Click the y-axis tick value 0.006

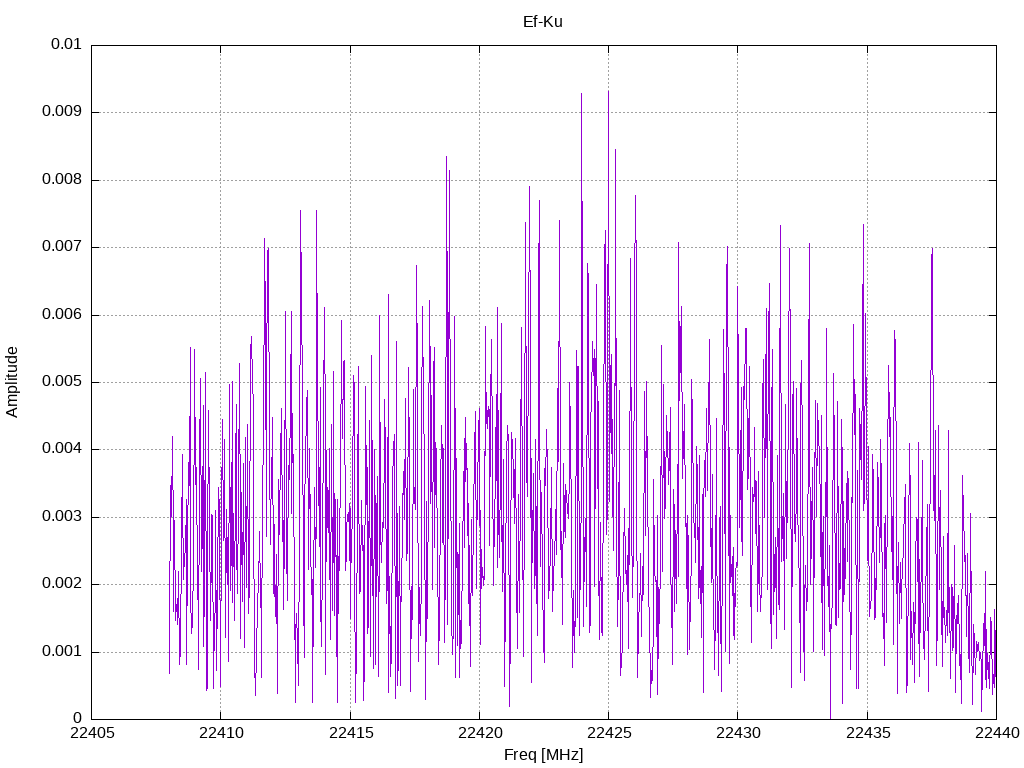pos(62,314)
